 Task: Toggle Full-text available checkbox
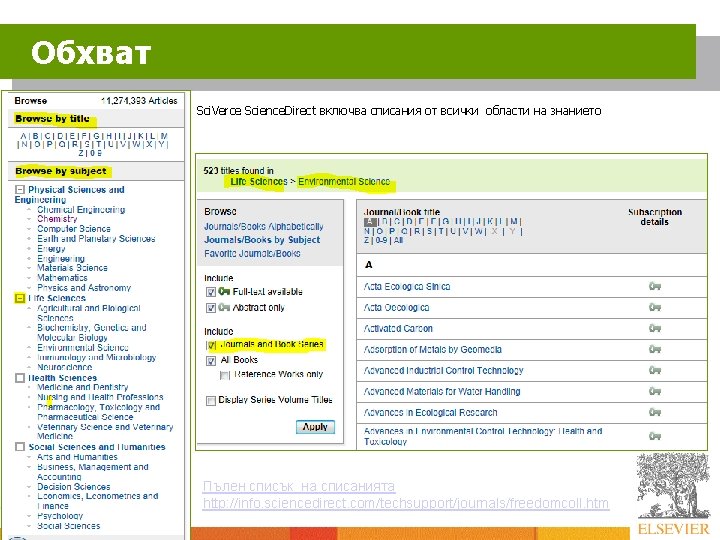[x=211, y=292]
